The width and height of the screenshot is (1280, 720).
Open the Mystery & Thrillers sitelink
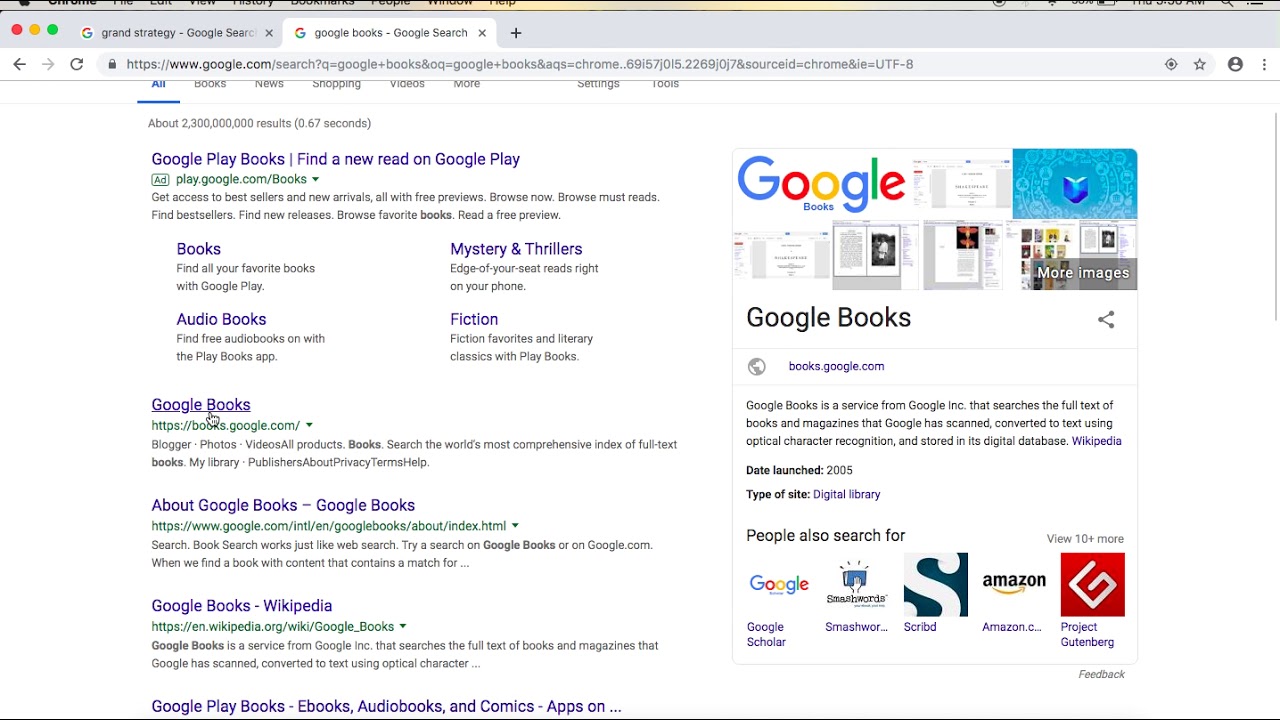[x=516, y=249]
